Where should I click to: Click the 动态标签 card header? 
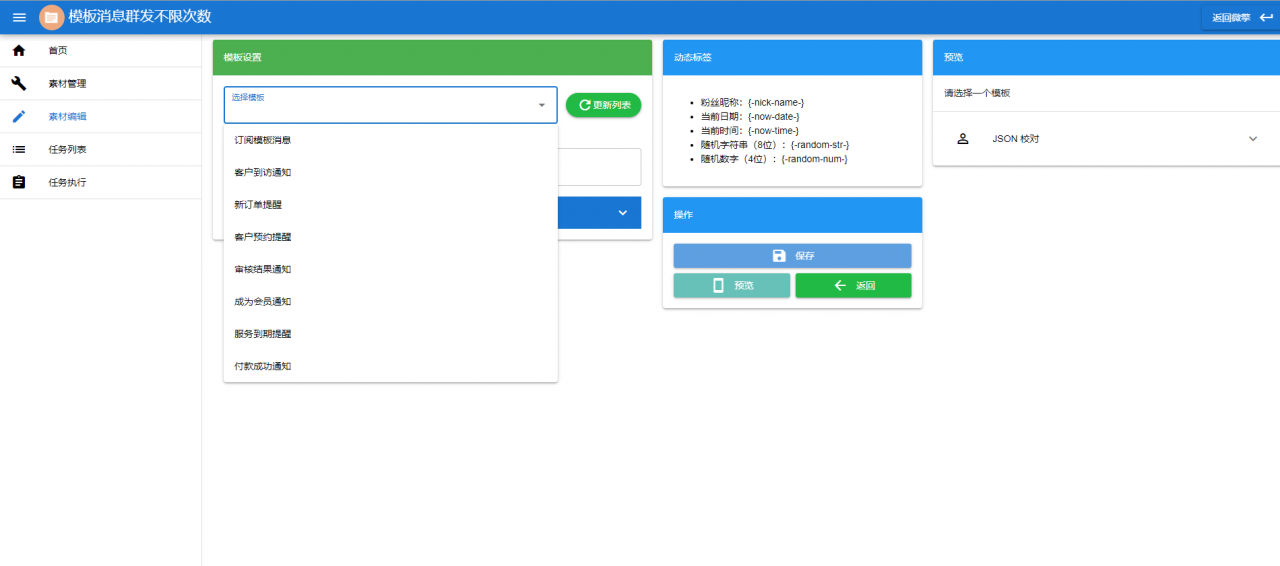coord(792,57)
